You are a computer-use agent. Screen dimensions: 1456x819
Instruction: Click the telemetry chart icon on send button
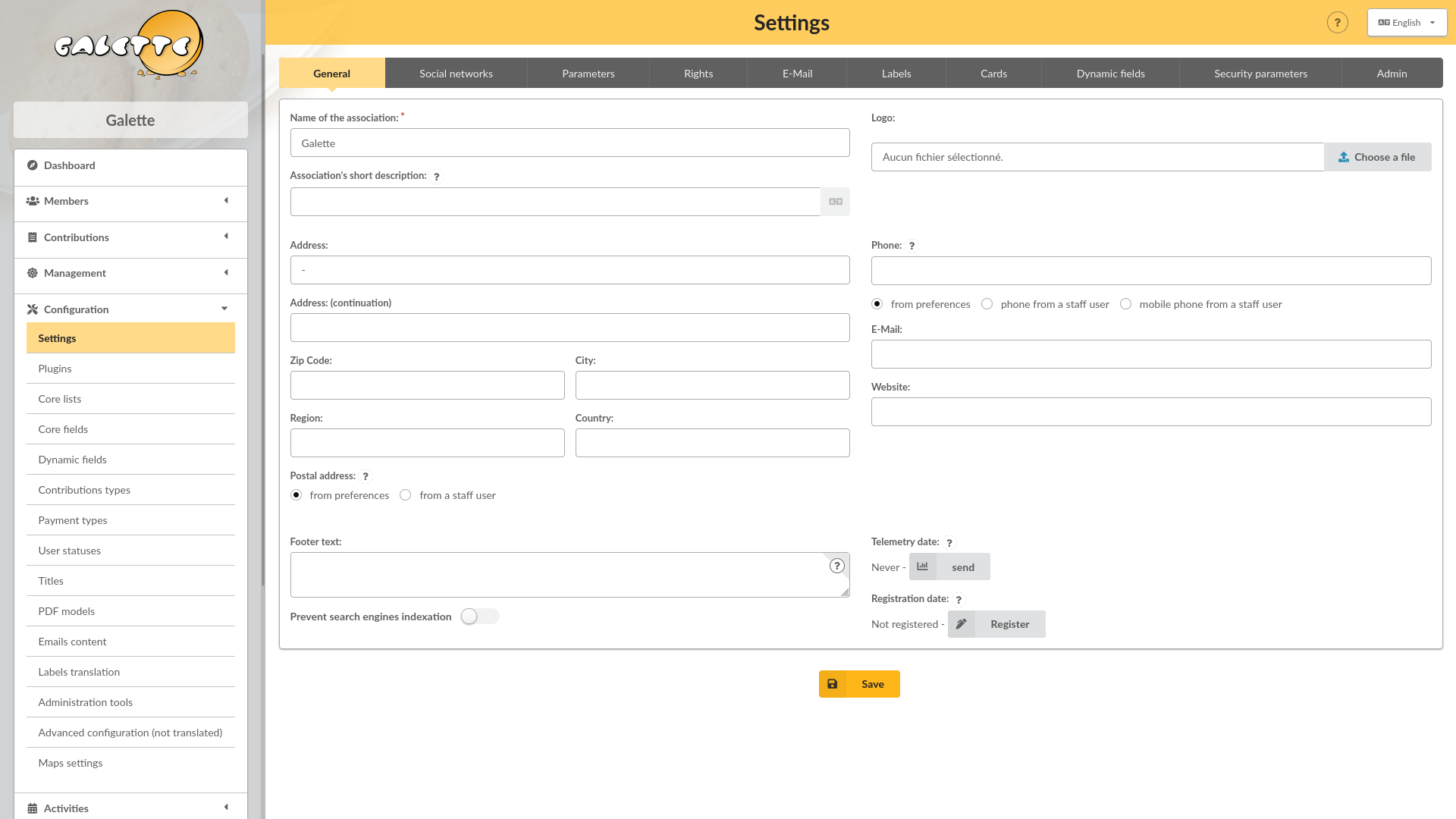pyautogui.click(x=923, y=566)
